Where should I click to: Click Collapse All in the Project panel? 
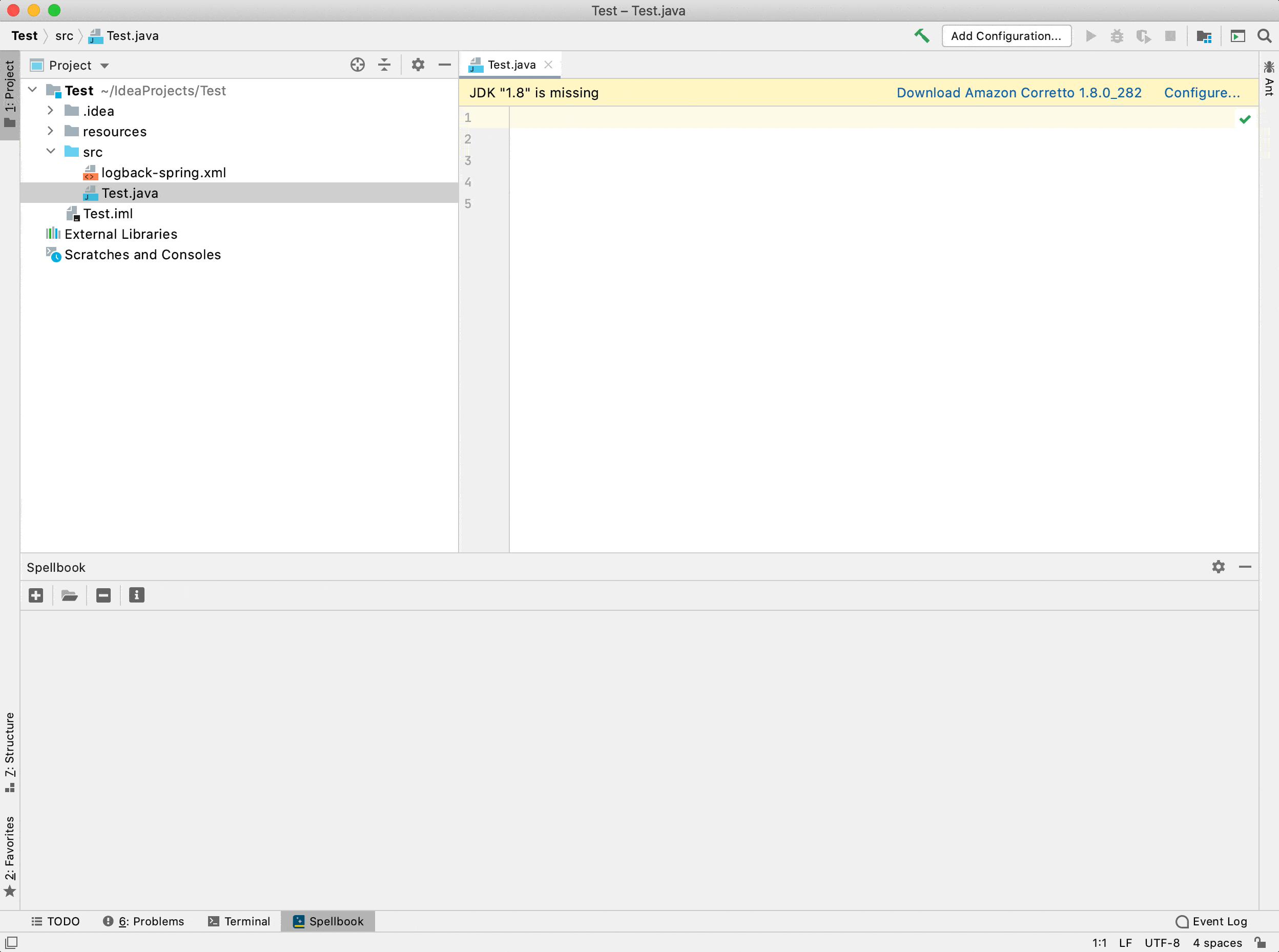[x=384, y=65]
